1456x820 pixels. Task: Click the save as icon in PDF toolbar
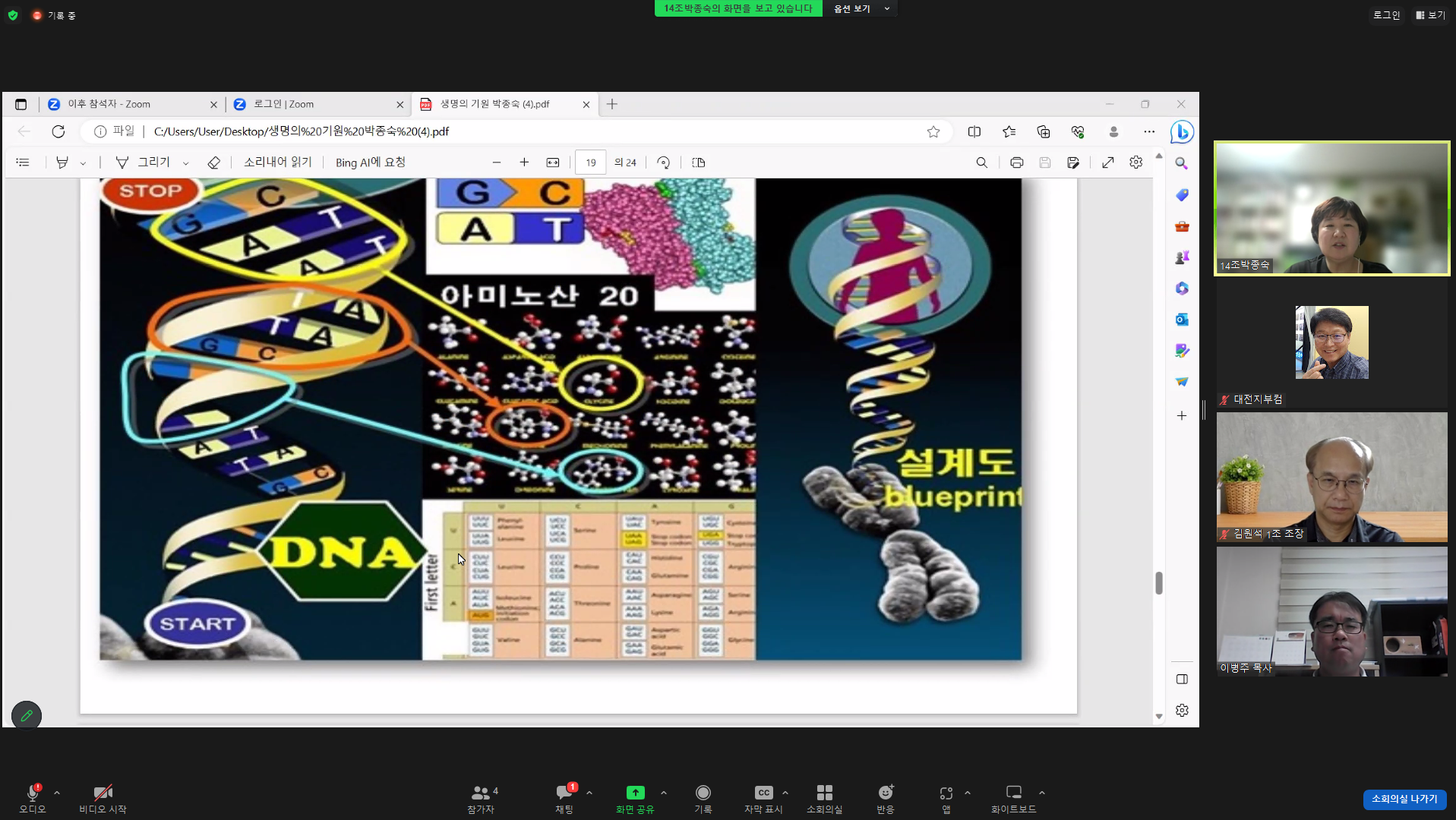[x=1073, y=162]
